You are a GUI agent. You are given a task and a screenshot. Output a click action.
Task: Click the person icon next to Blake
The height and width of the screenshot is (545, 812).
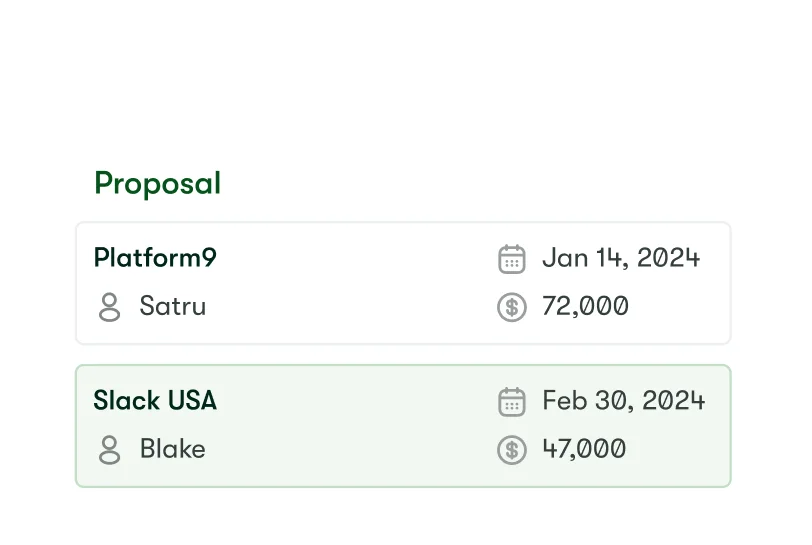coord(110,450)
